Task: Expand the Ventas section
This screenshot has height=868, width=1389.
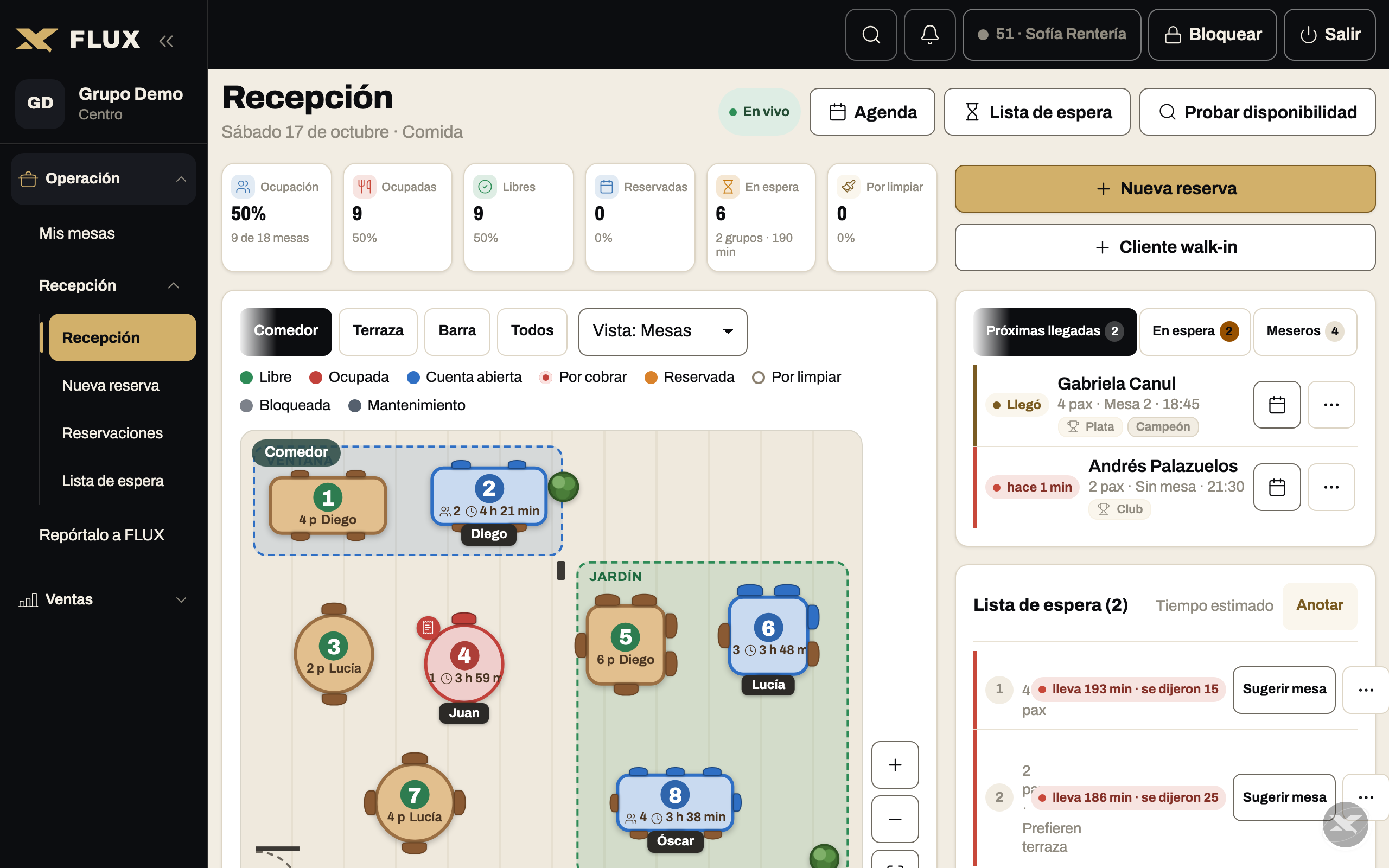Action: point(104,599)
